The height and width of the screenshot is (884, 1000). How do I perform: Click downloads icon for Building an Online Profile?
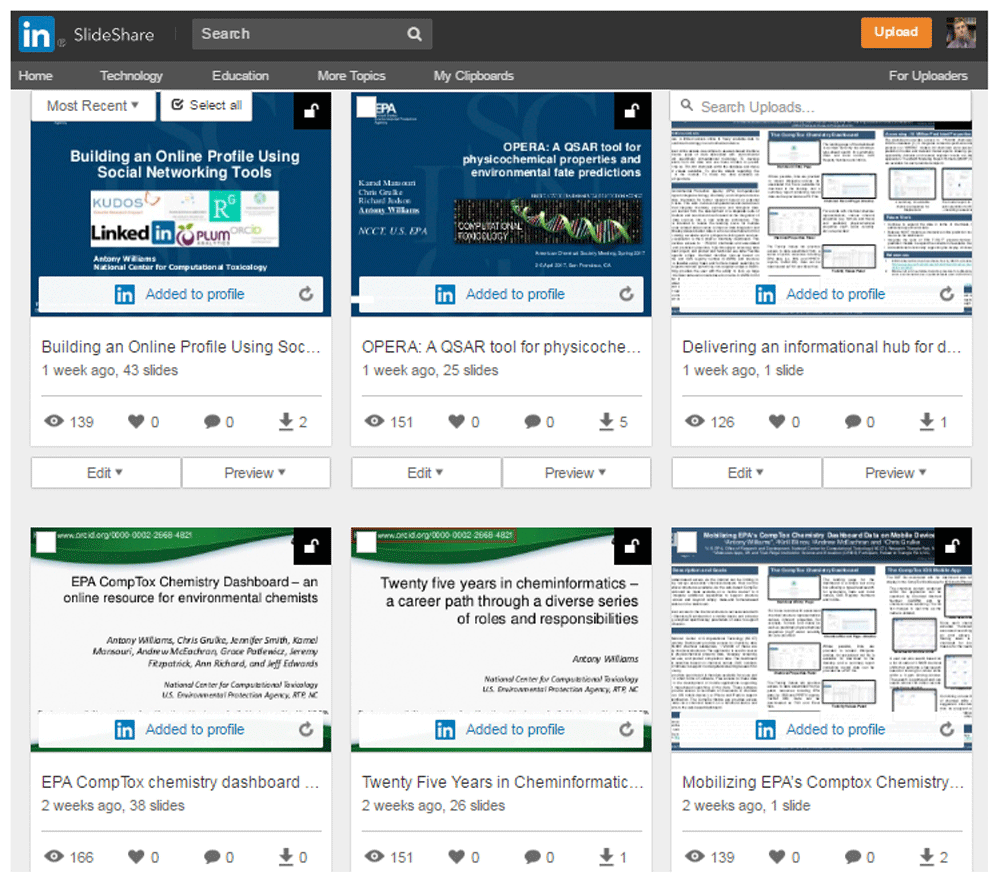tap(286, 421)
